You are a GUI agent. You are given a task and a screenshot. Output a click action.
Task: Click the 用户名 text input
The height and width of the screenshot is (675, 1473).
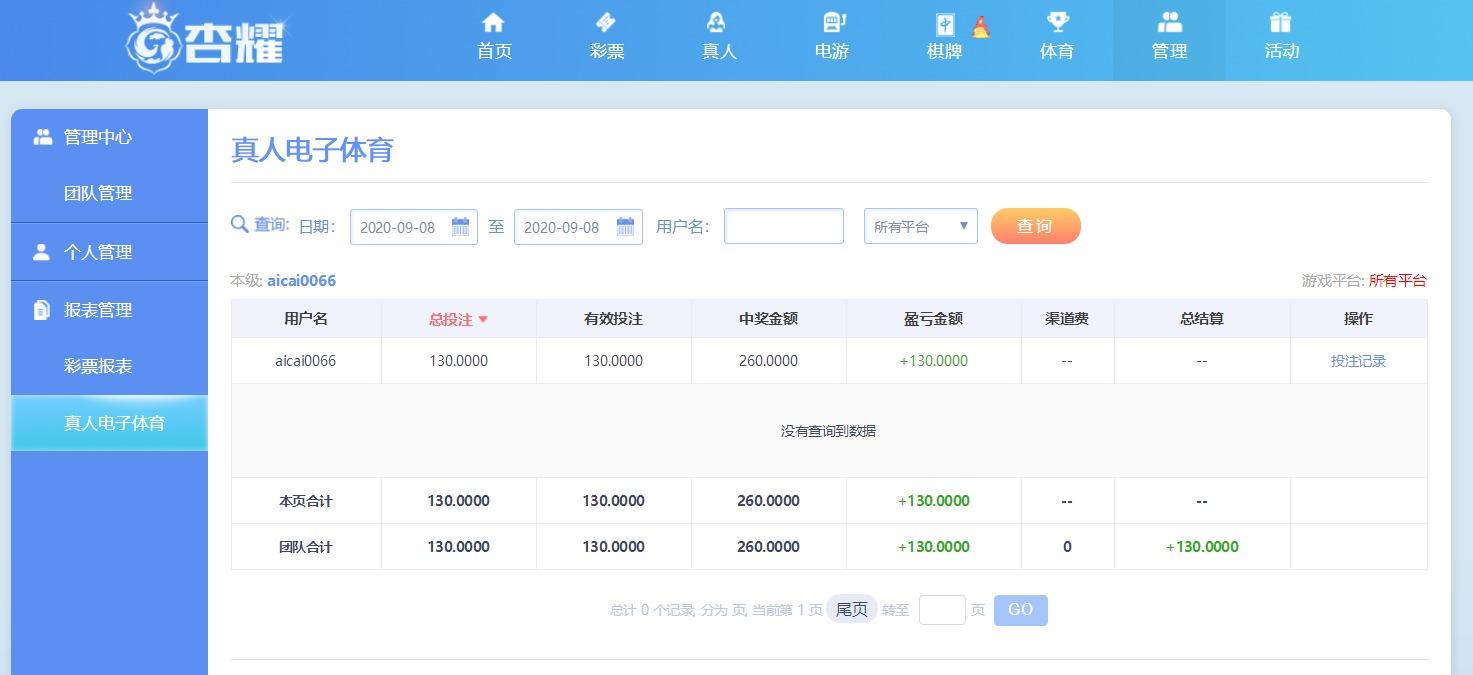(784, 226)
